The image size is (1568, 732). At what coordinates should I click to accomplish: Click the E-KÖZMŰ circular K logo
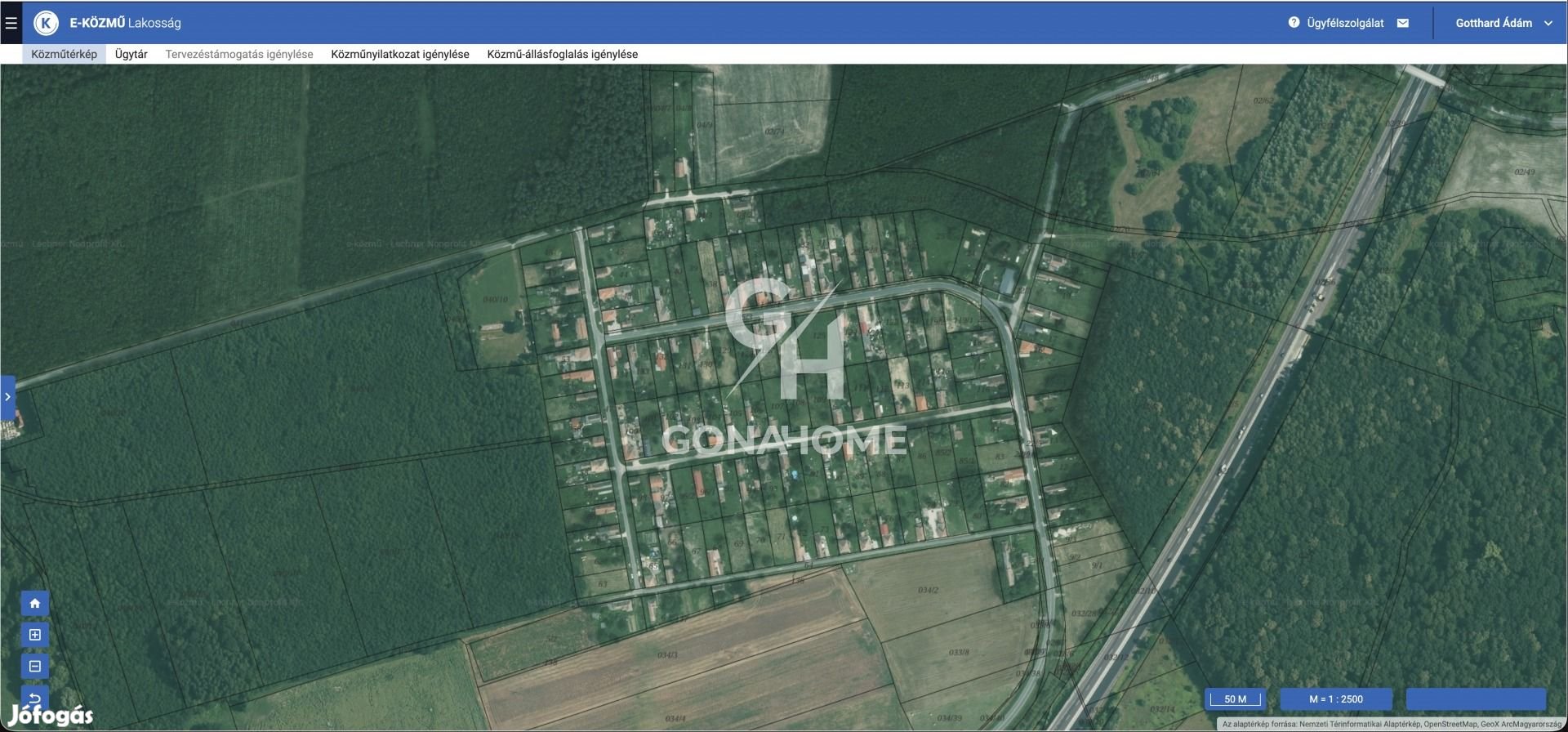click(46, 23)
